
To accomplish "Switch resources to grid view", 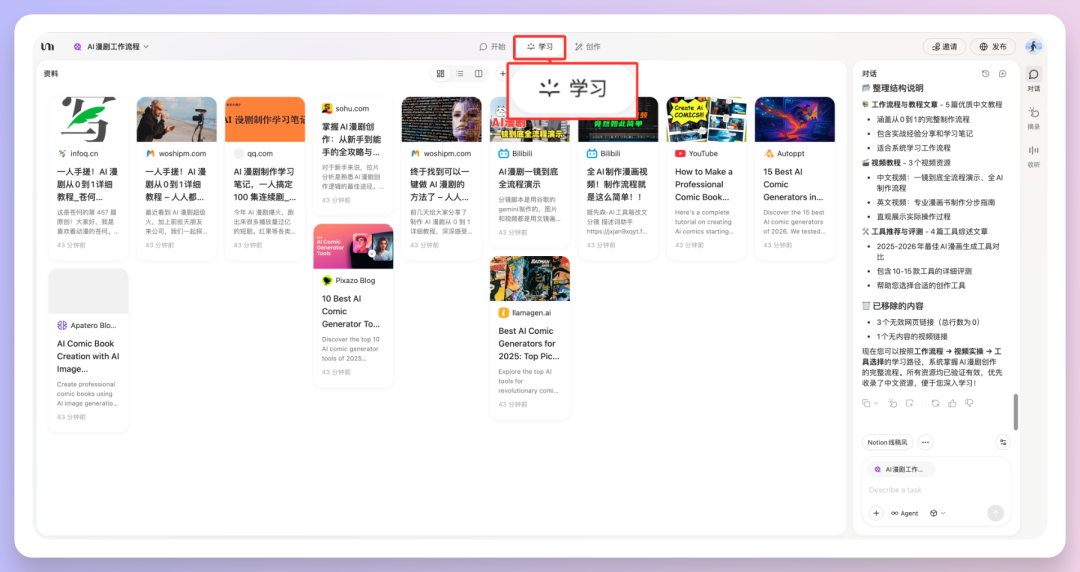I will tap(441, 74).
